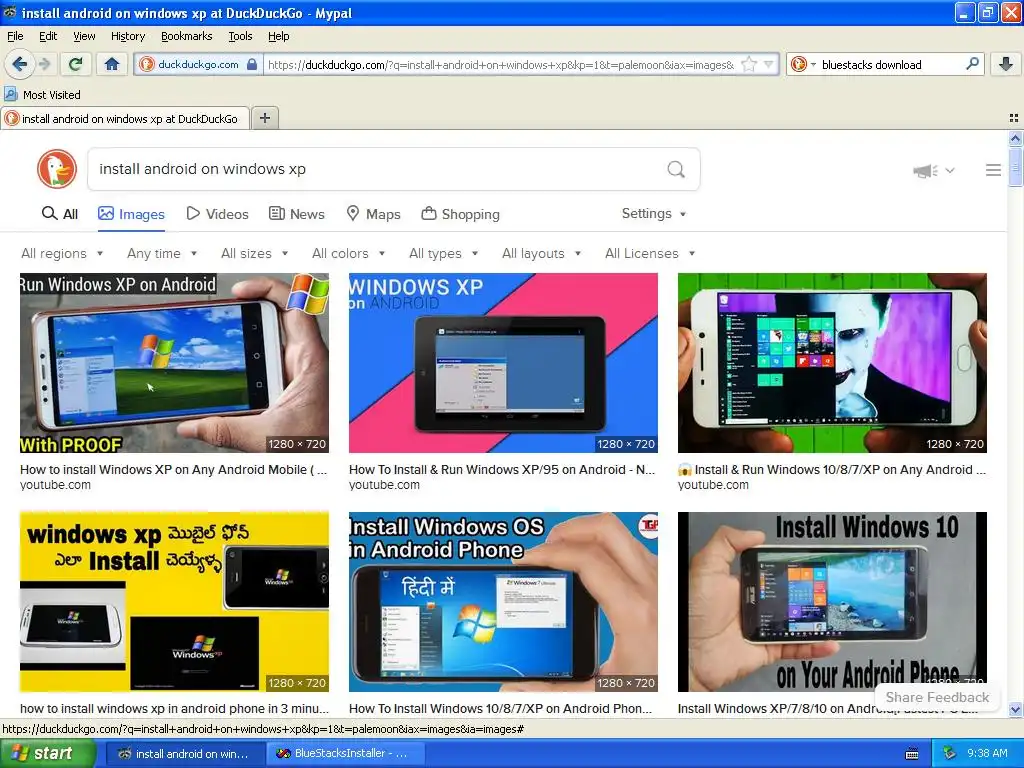Click the list all tabs grid icon
Screen dimensions: 1024x768
click(1014, 118)
